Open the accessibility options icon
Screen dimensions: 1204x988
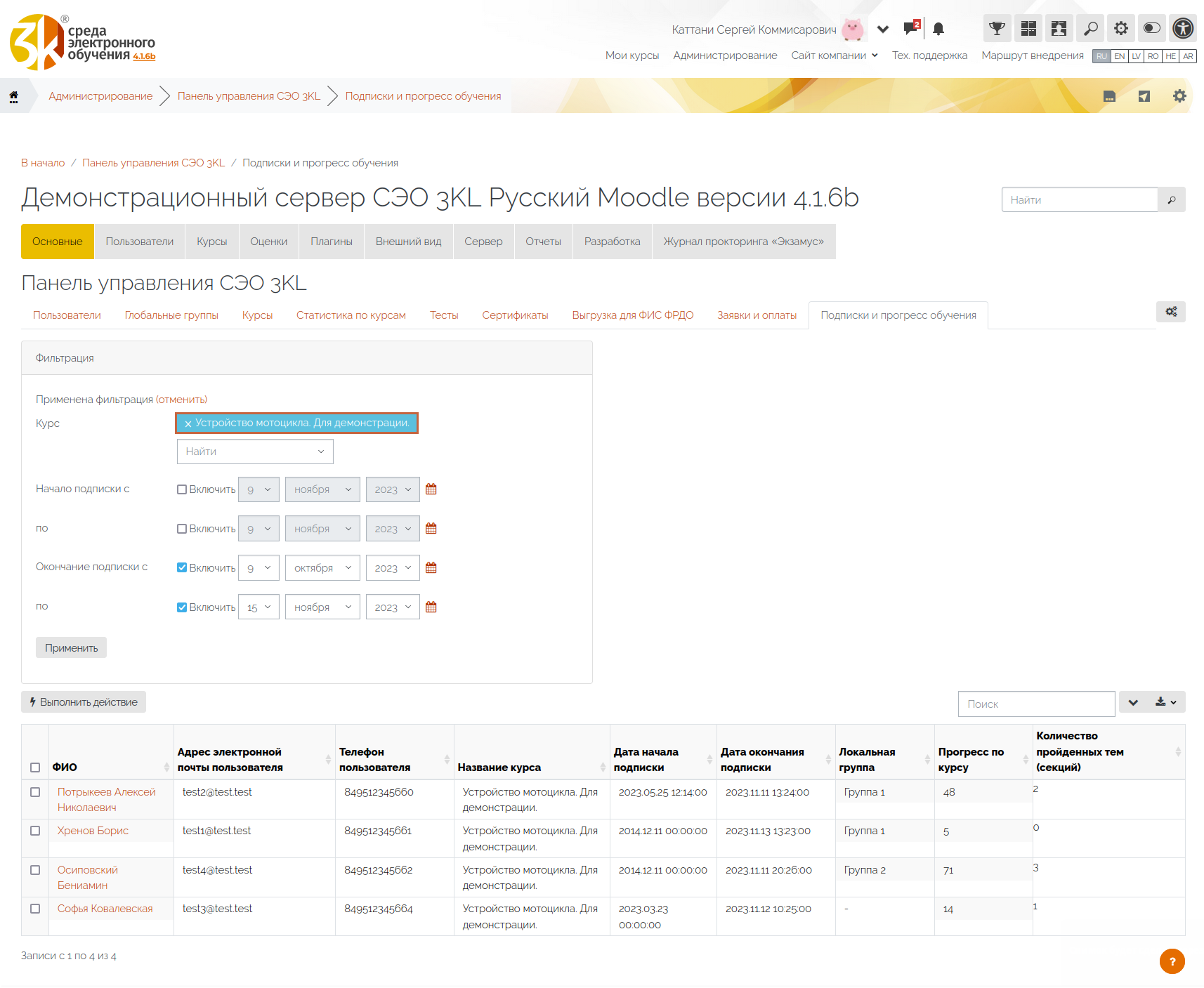(1183, 29)
